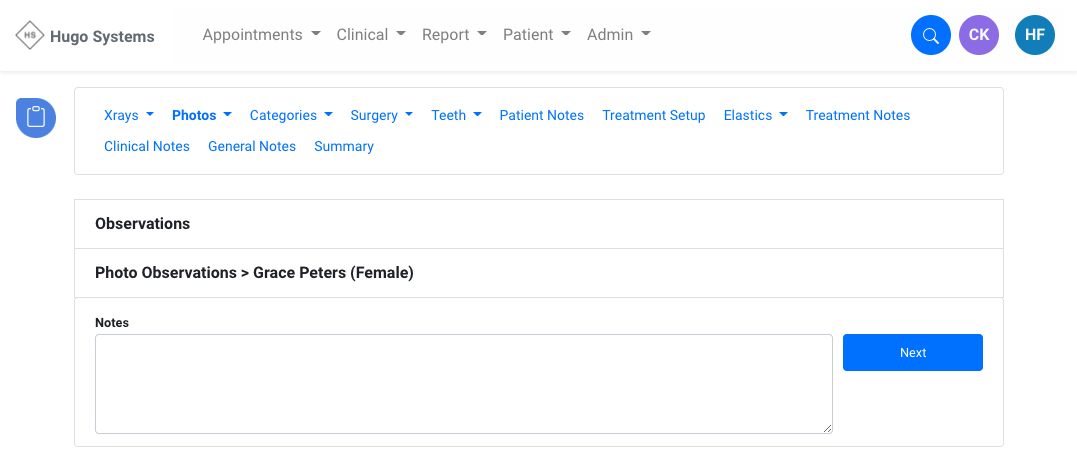Open the Clinical Notes link

click(147, 146)
